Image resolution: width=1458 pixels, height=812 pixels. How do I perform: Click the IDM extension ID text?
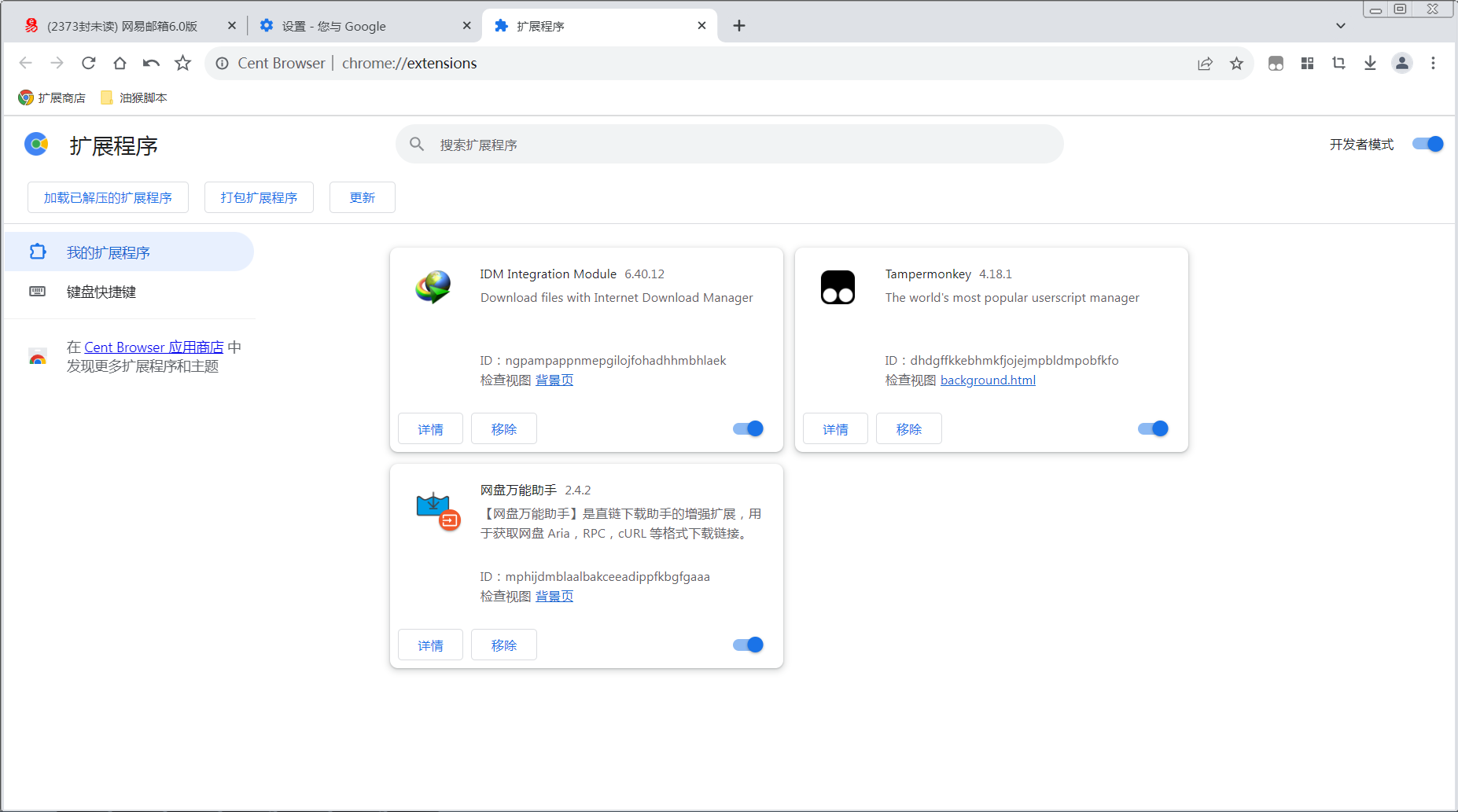[x=603, y=361]
